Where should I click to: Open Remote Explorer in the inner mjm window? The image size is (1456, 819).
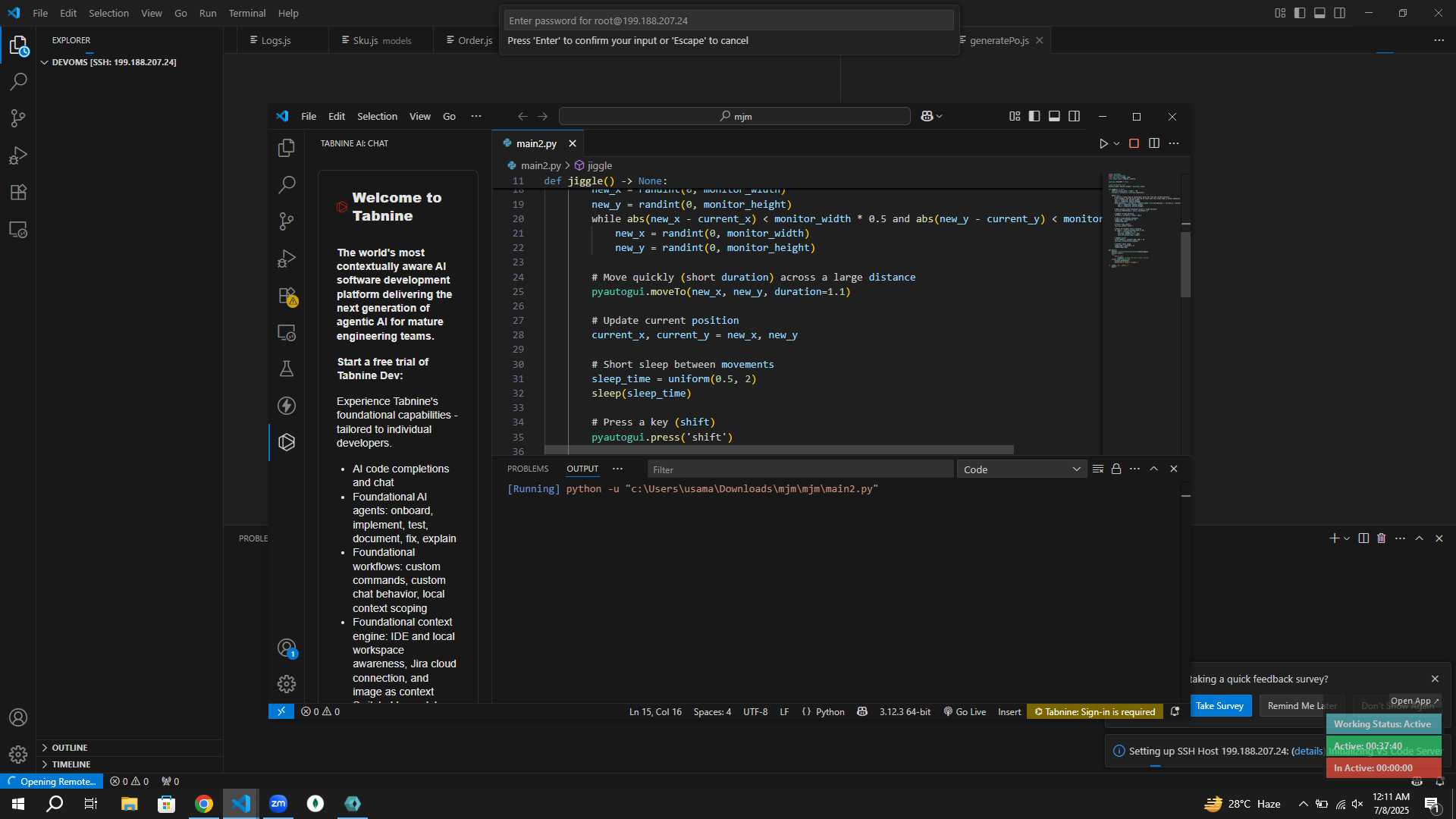click(287, 332)
